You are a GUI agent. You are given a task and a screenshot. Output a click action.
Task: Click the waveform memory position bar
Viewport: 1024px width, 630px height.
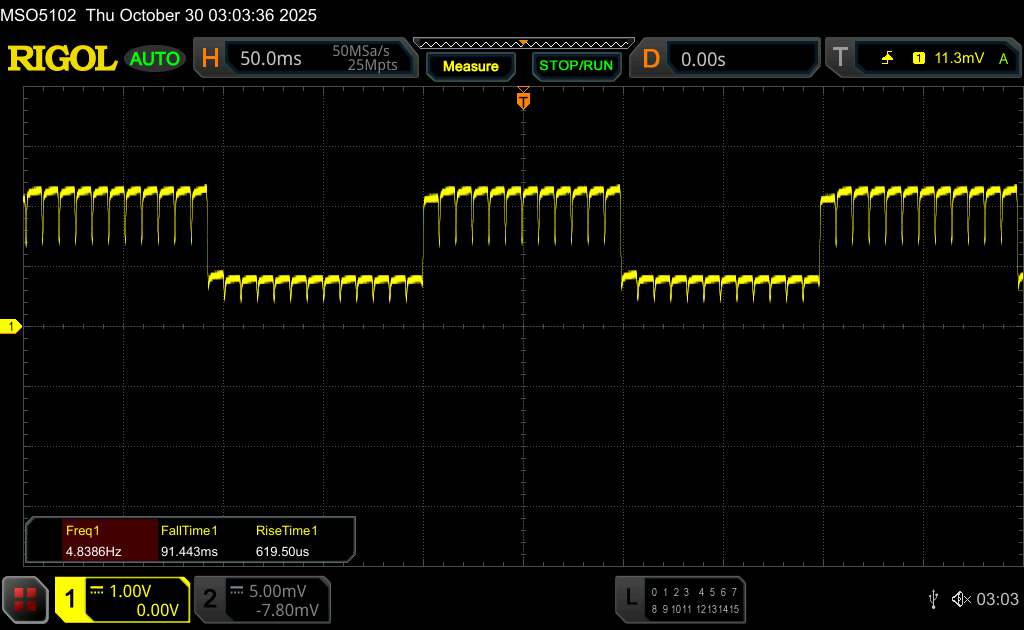pos(523,43)
